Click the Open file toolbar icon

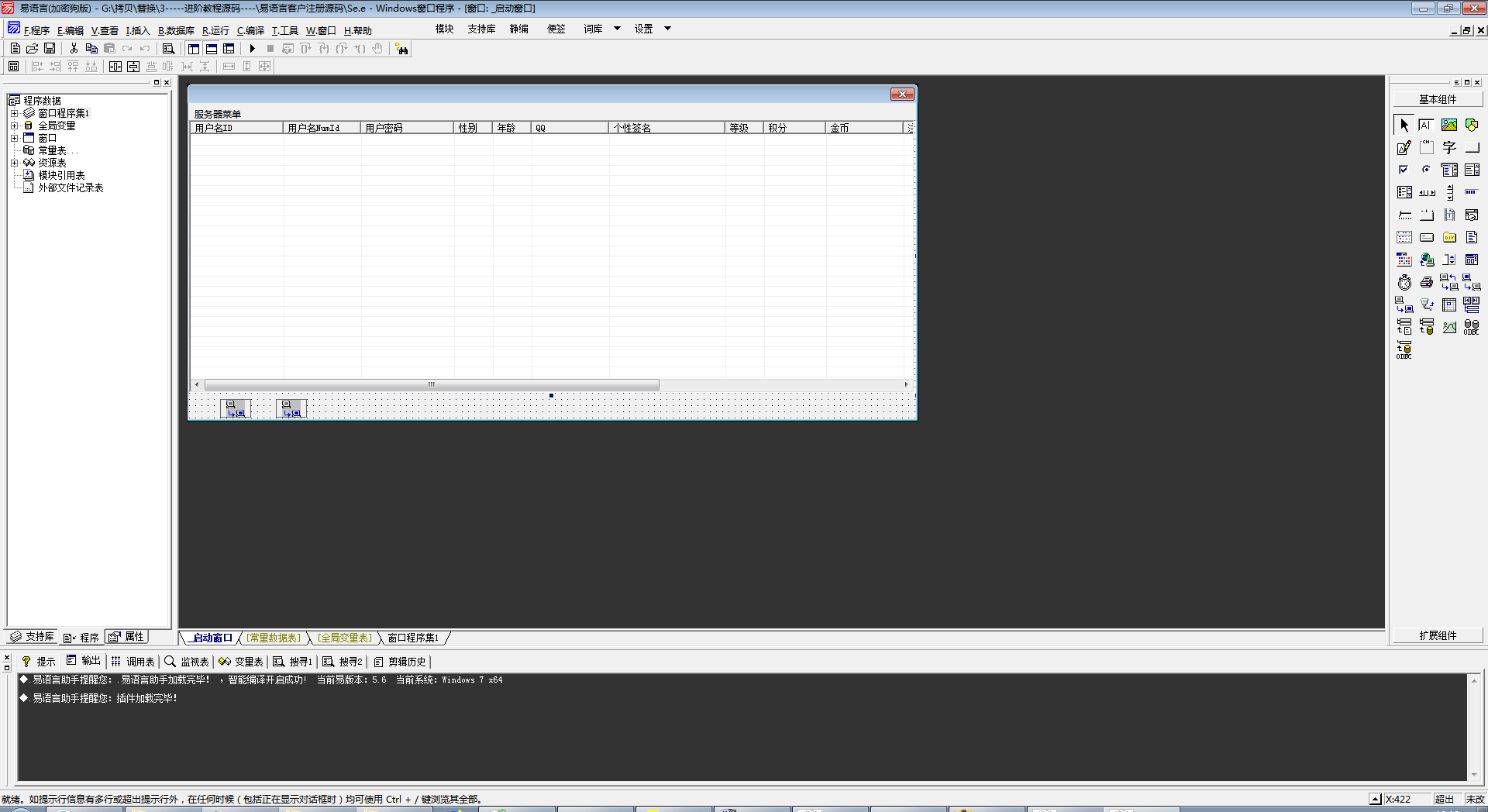tap(33, 49)
